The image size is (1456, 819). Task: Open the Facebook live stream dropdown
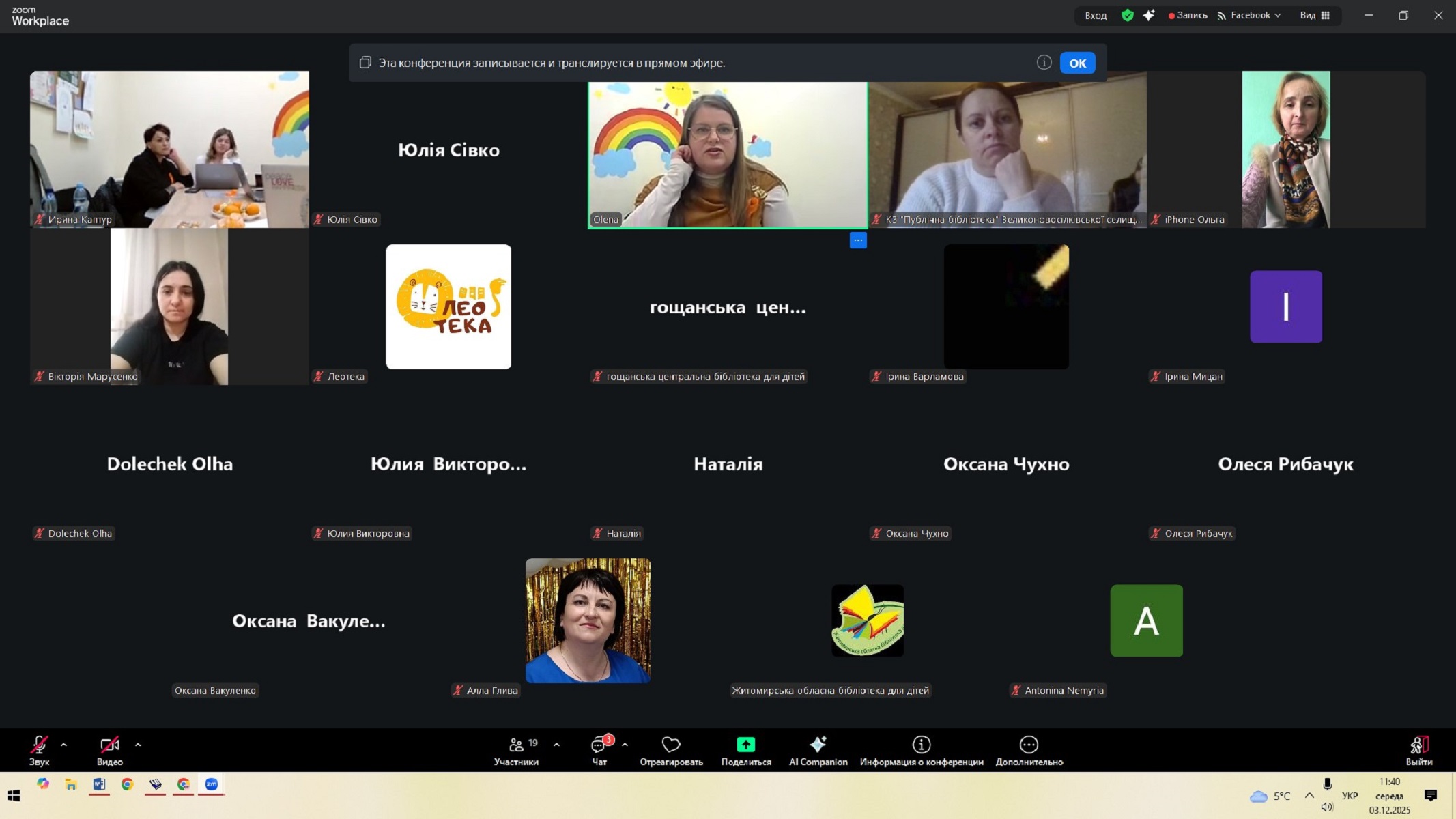click(x=1249, y=15)
